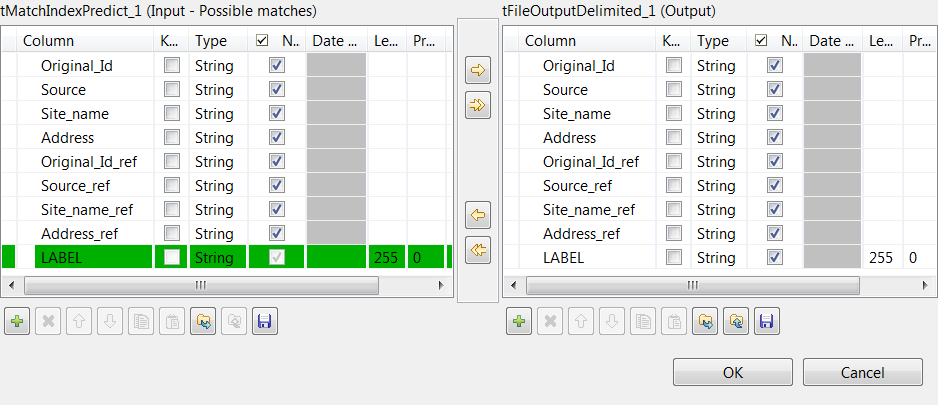Image resolution: width=938 pixels, height=405 pixels.
Task: Select output Address column name
Action: tap(570, 138)
